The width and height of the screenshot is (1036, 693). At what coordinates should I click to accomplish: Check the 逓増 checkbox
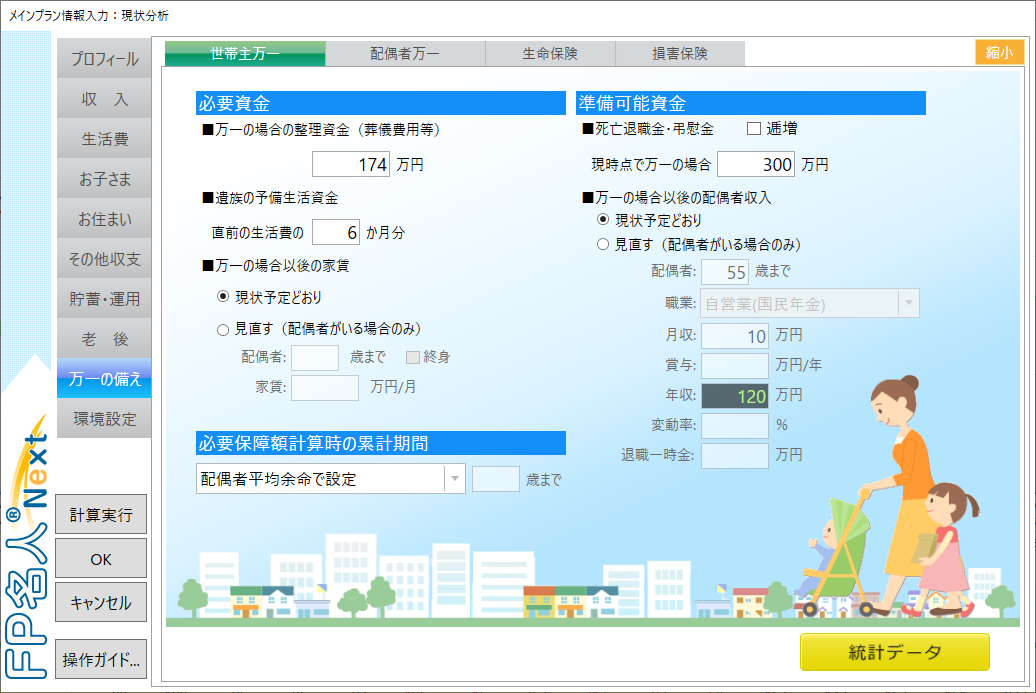tap(755, 129)
